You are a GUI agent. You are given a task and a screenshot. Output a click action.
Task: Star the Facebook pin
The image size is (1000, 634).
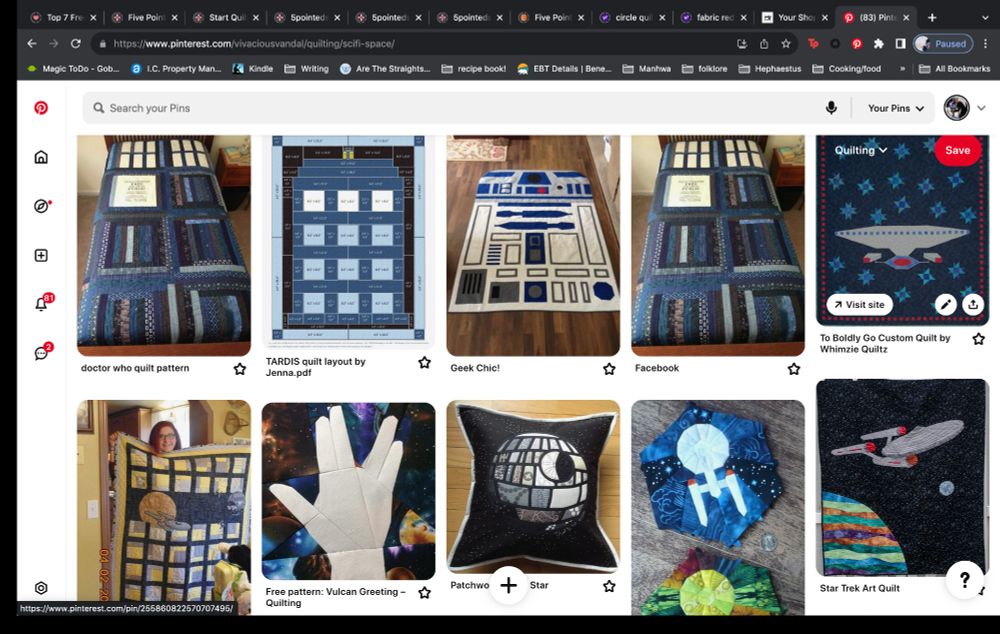click(793, 369)
